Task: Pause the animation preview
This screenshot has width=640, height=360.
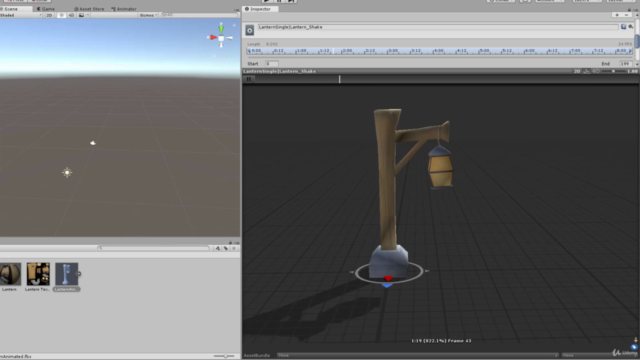Action: click(x=249, y=79)
